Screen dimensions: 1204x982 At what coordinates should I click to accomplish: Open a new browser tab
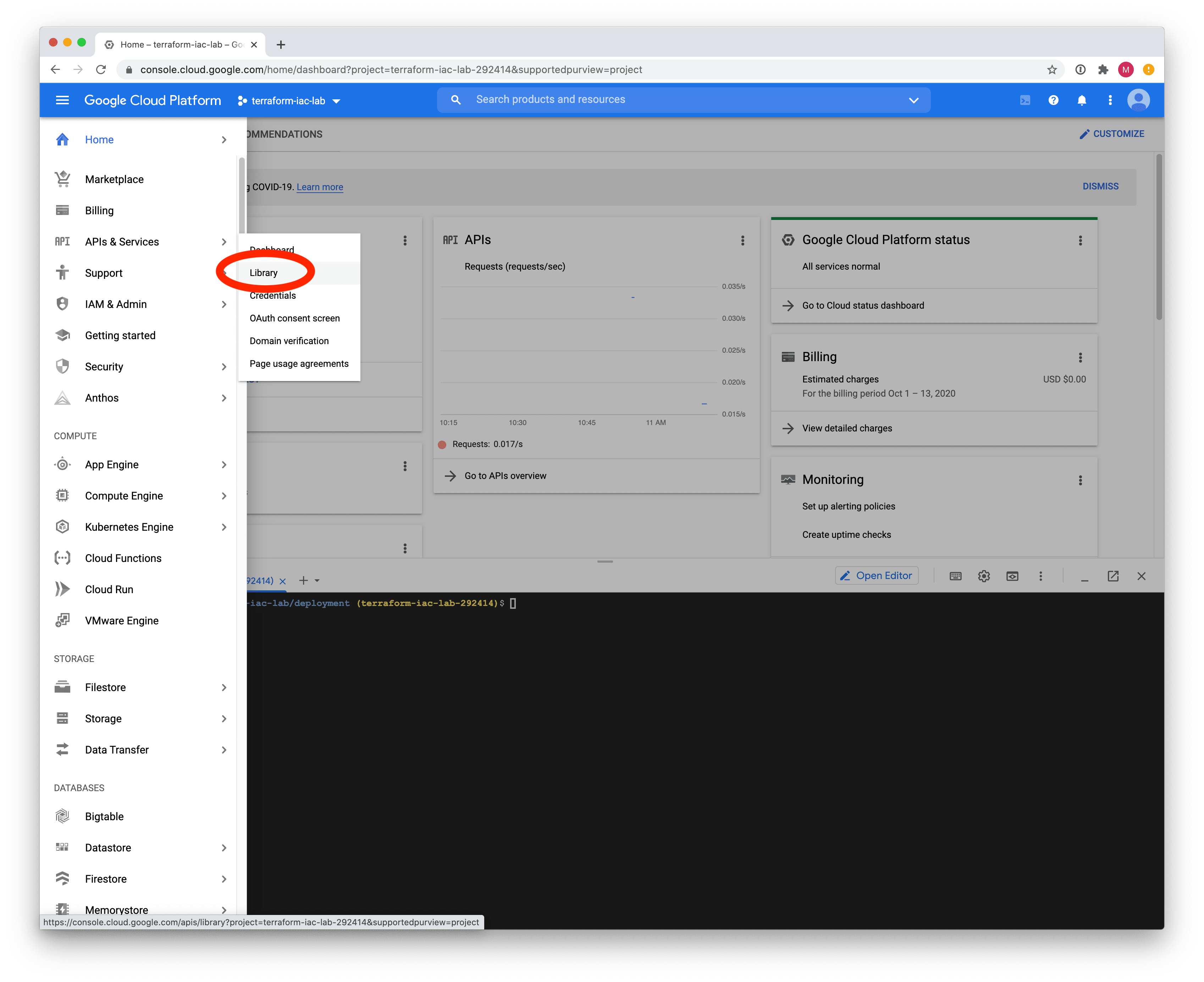tap(281, 45)
